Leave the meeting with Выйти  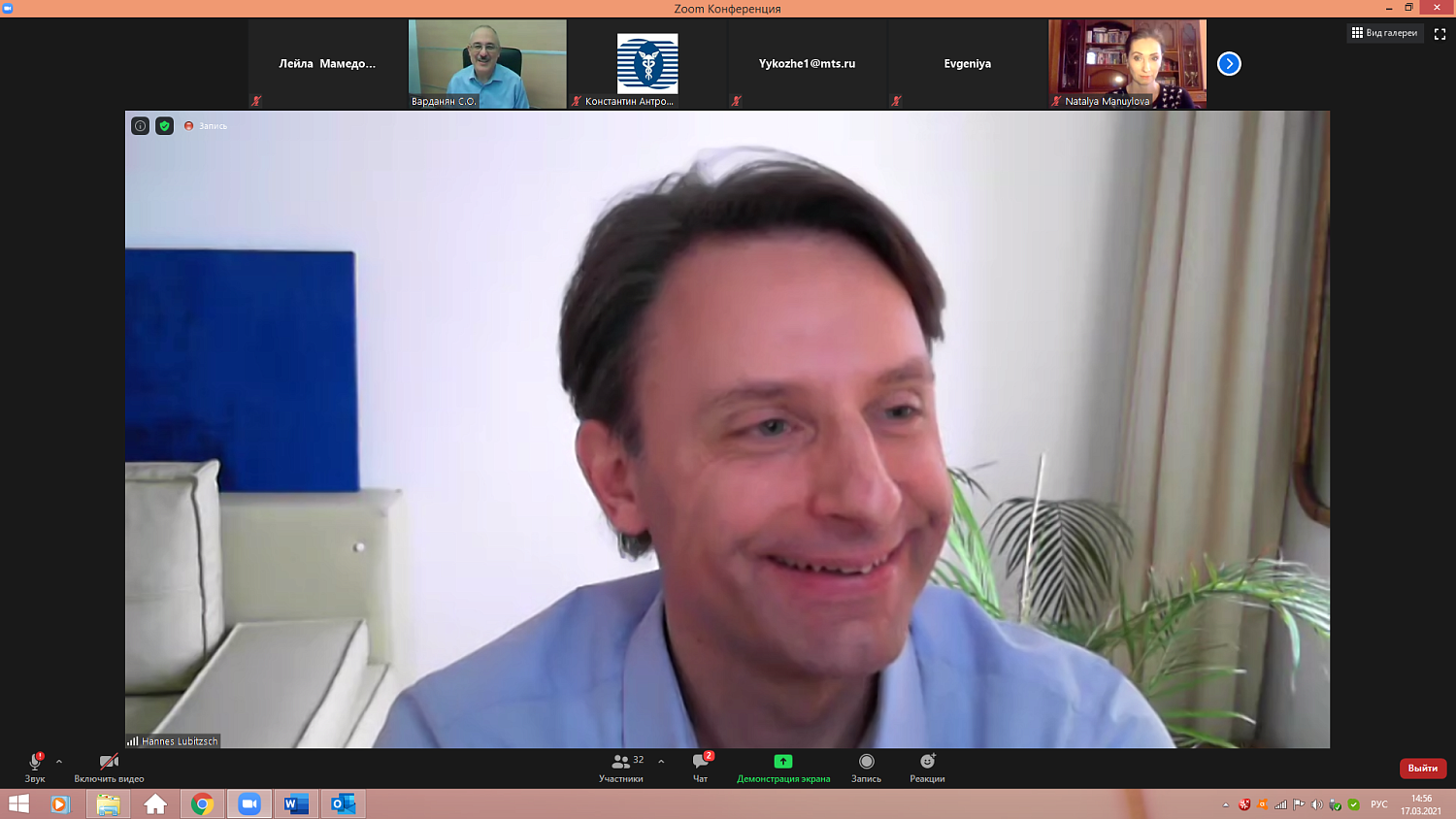1423,768
